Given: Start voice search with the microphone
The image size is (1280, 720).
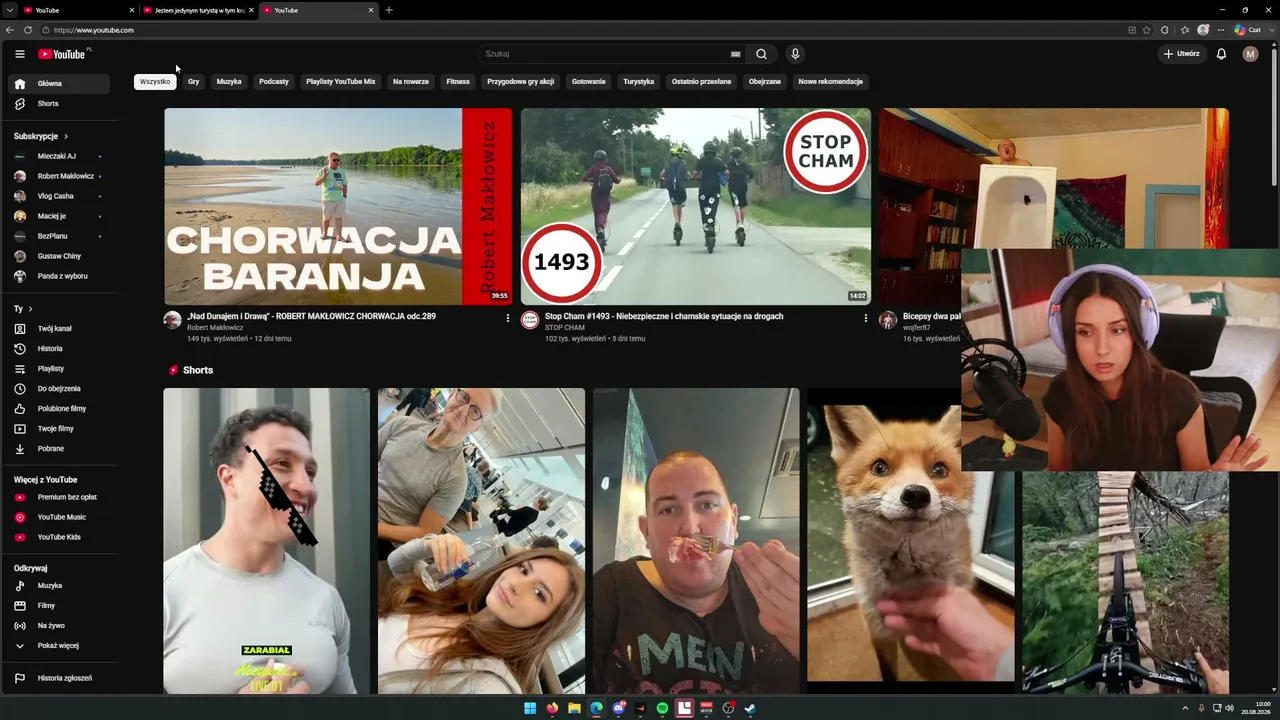Looking at the screenshot, I should point(795,54).
